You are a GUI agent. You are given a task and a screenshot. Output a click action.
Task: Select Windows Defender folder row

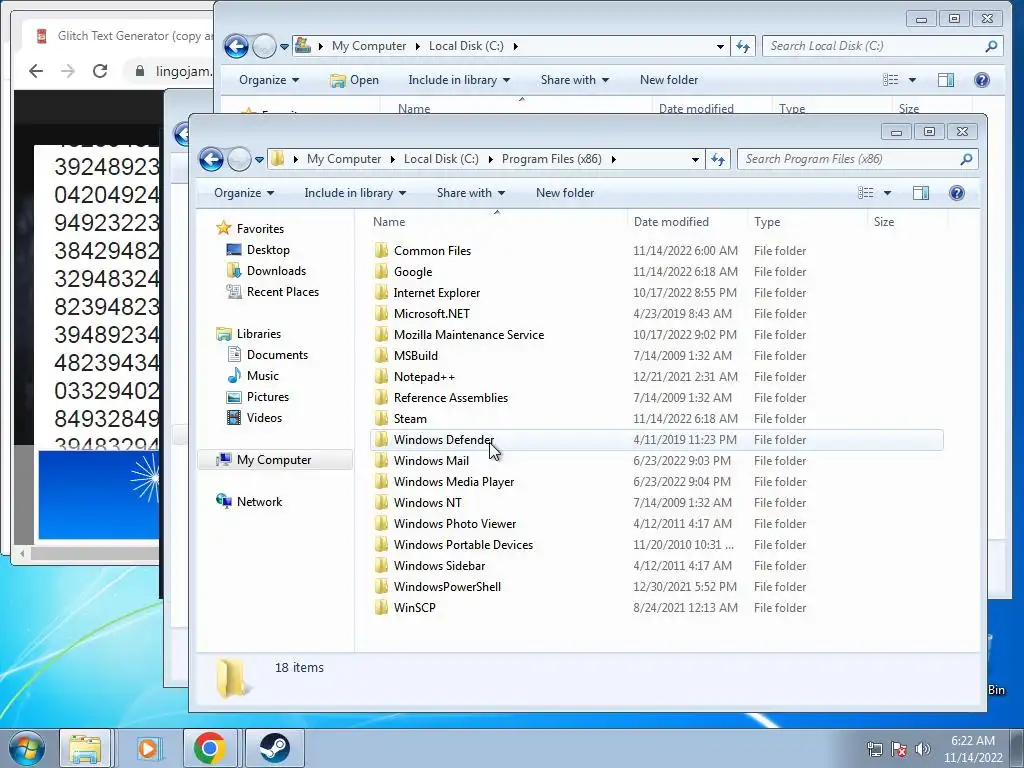[x=656, y=440]
